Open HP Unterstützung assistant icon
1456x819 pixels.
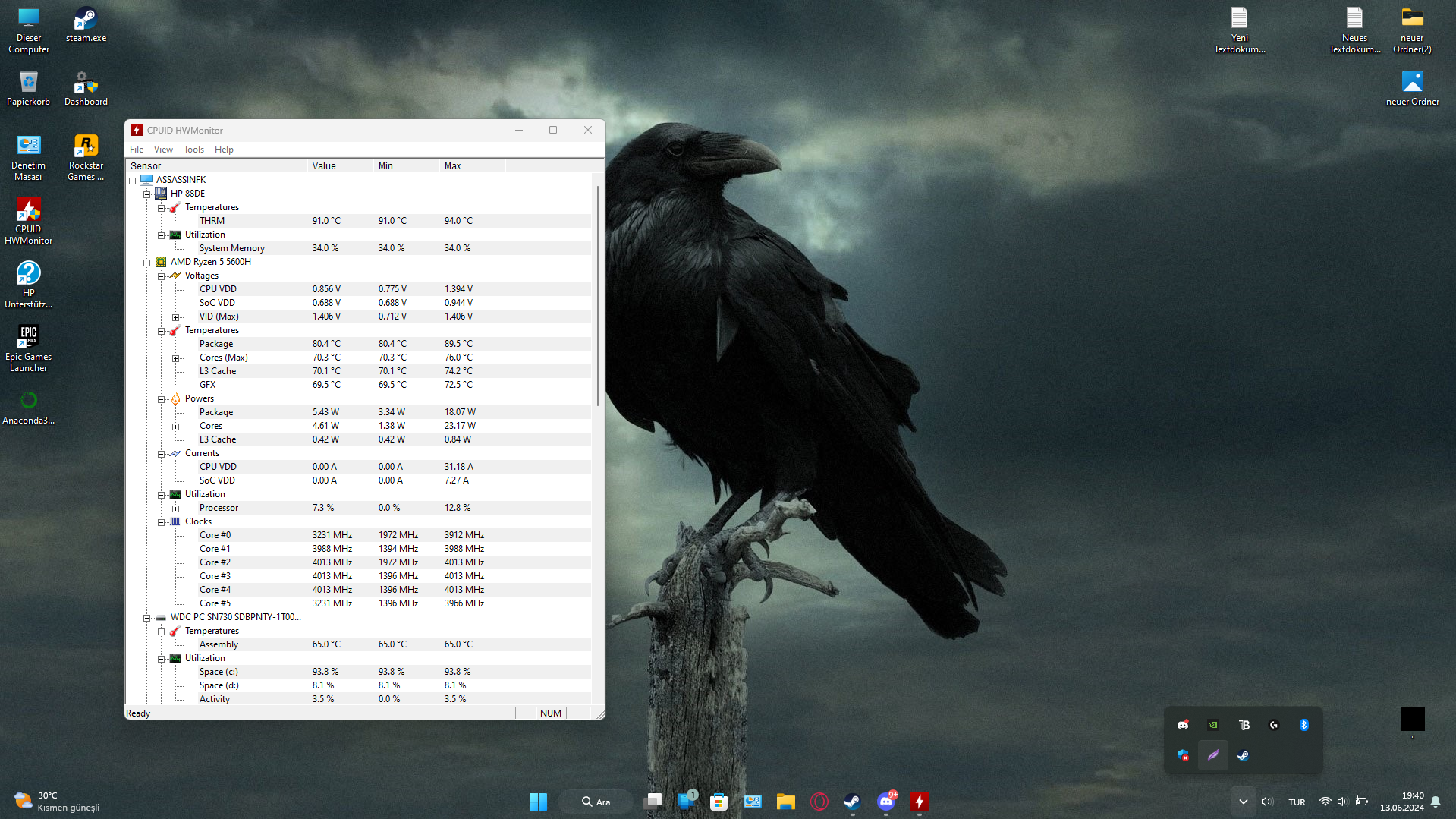tap(29, 285)
